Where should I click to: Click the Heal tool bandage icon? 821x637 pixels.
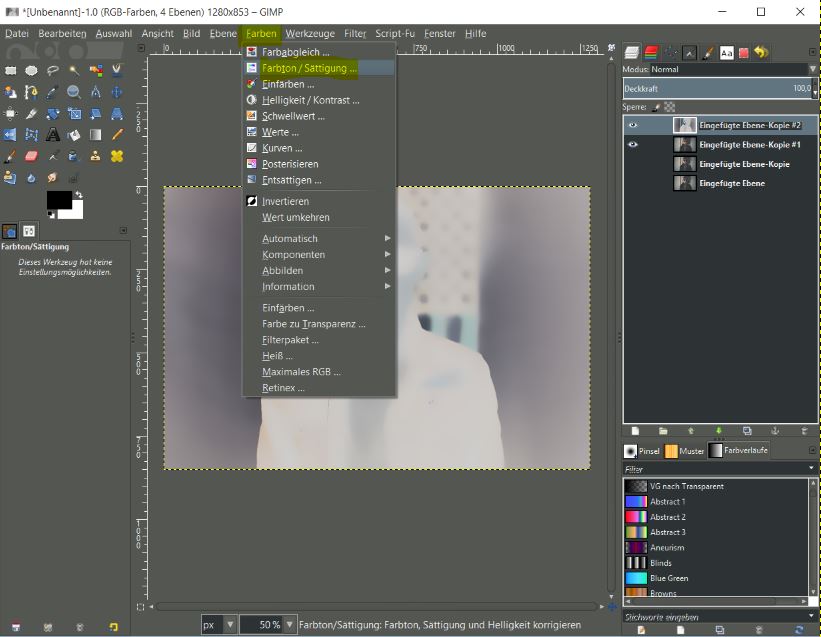(117, 157)
